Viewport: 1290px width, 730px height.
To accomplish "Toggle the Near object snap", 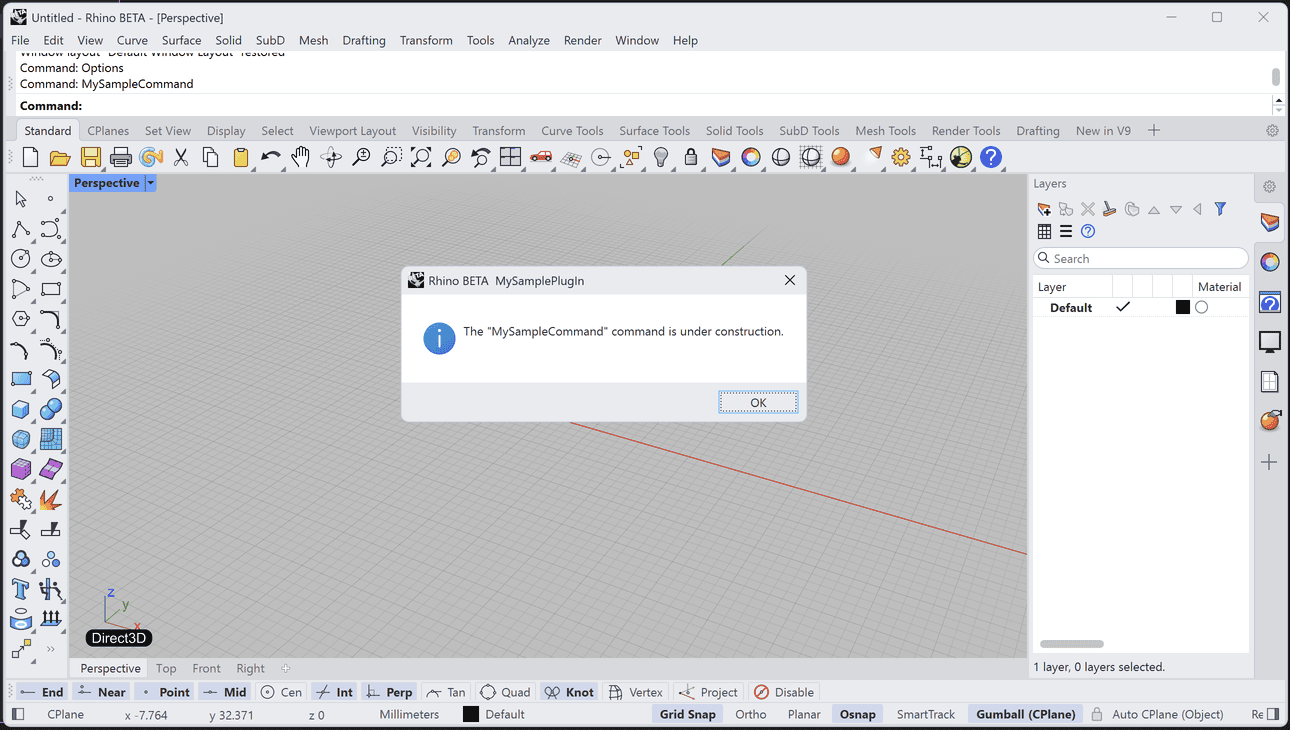I will click(x=101, y=692).
